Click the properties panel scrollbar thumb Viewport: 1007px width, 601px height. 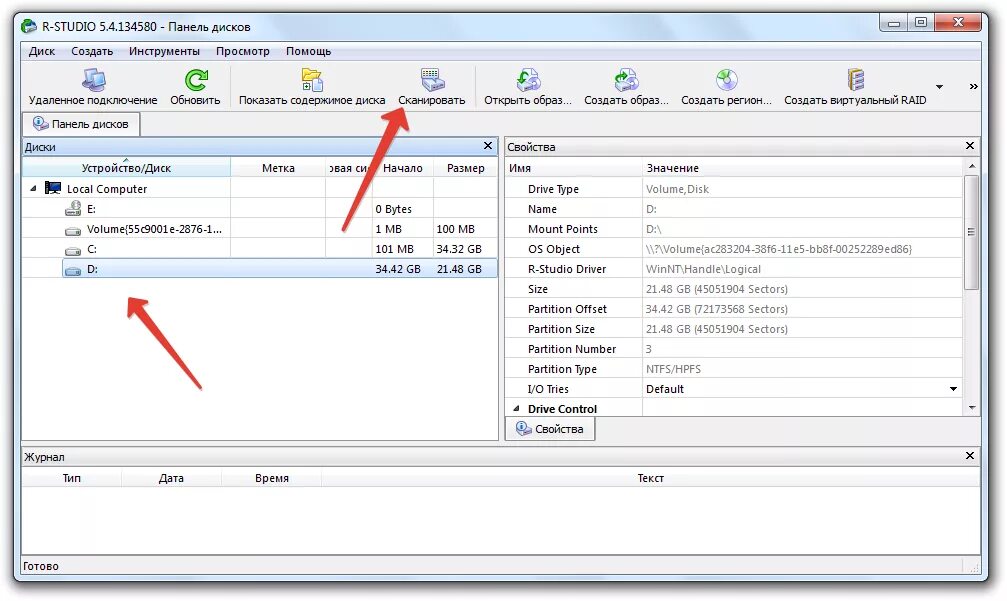tap(972, 232)
